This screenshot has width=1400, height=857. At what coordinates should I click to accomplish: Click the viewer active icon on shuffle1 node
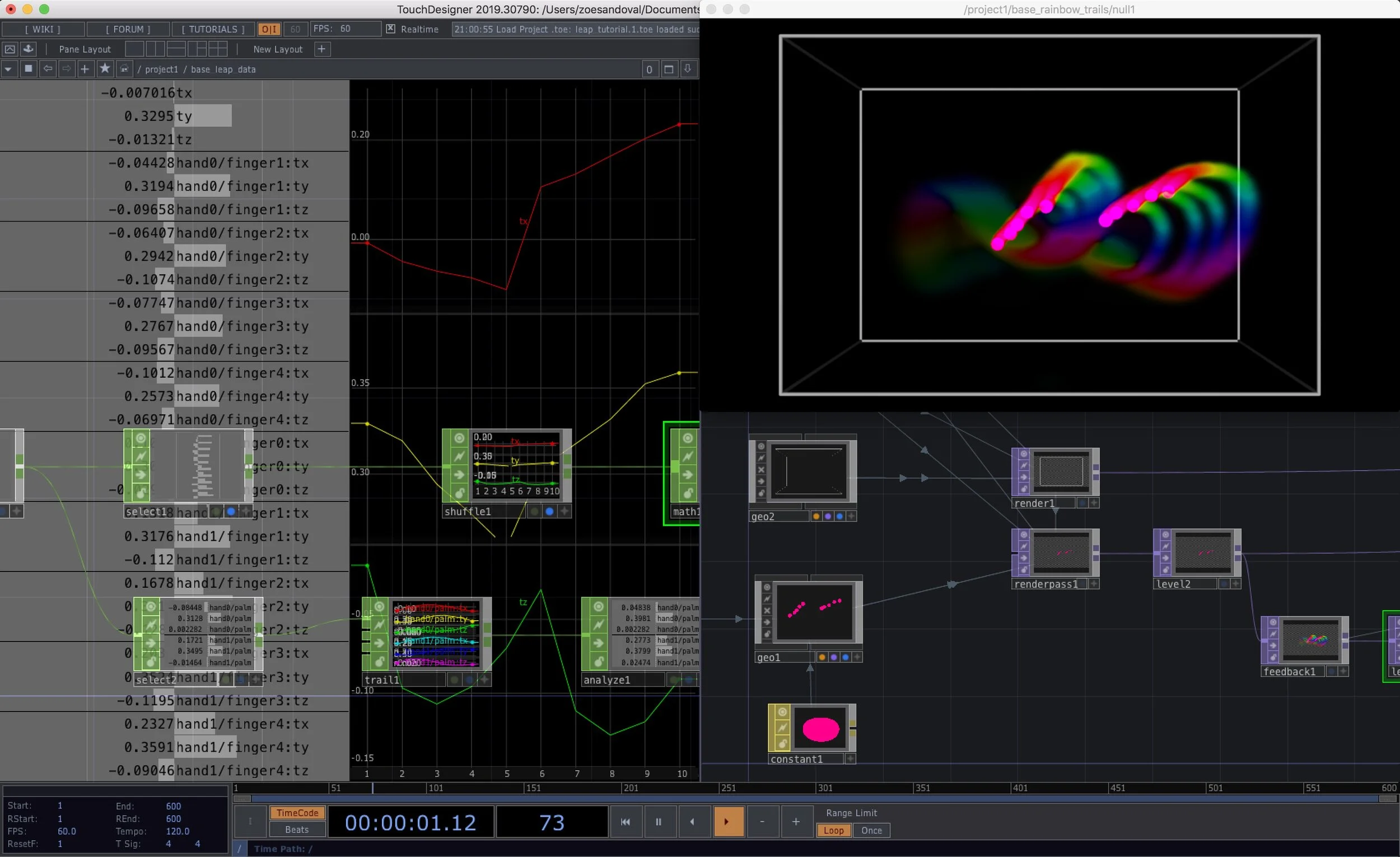tap(459, 438)
